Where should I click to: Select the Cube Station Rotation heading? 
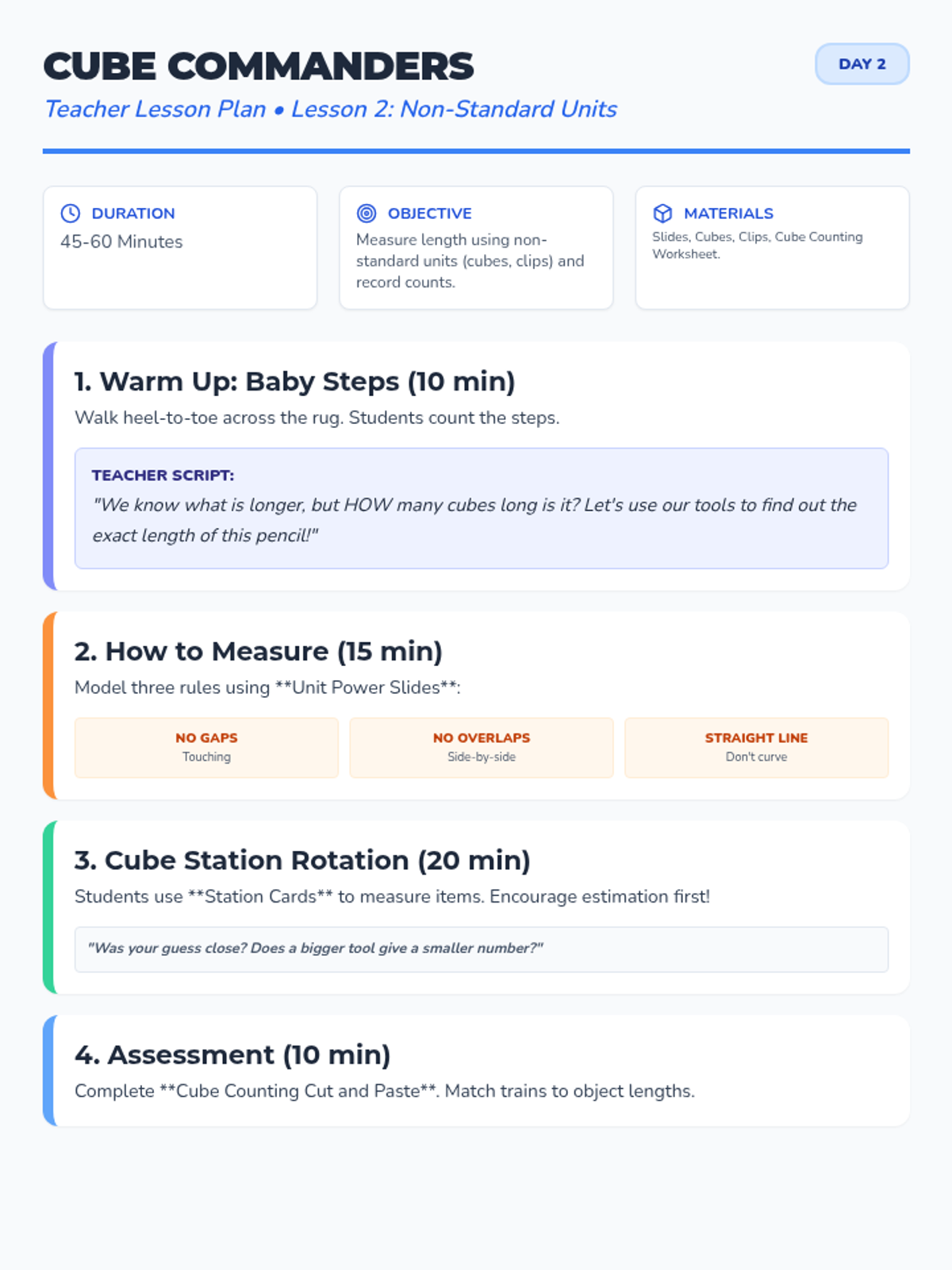click(x=302, y=860)
